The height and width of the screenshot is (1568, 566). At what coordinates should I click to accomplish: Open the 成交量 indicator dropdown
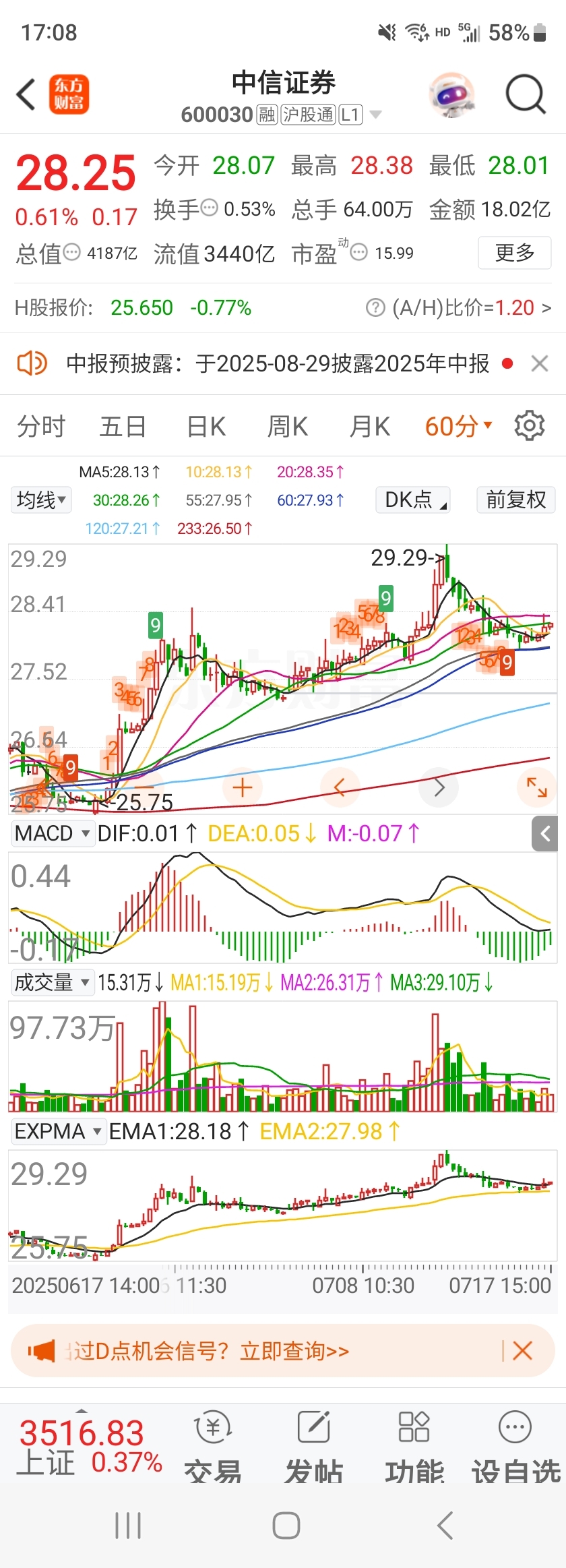[52, 982]
